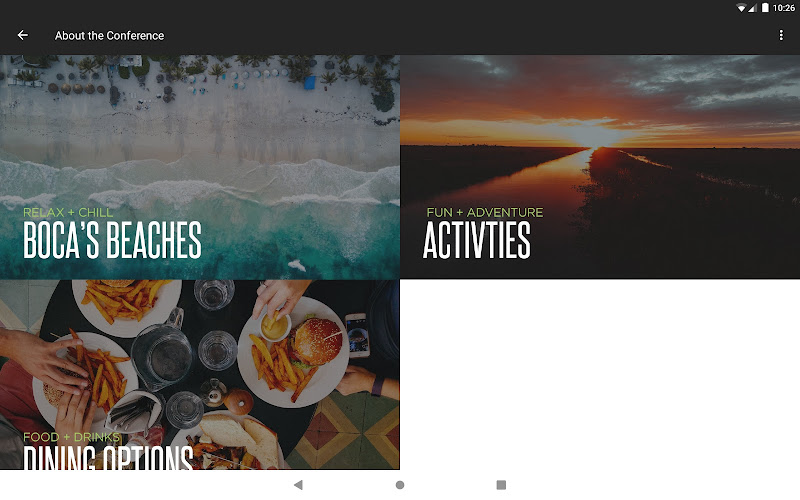Viewport: 800px width, 500px height.
Task: Click the battery status icon
Action: point(765,8)
